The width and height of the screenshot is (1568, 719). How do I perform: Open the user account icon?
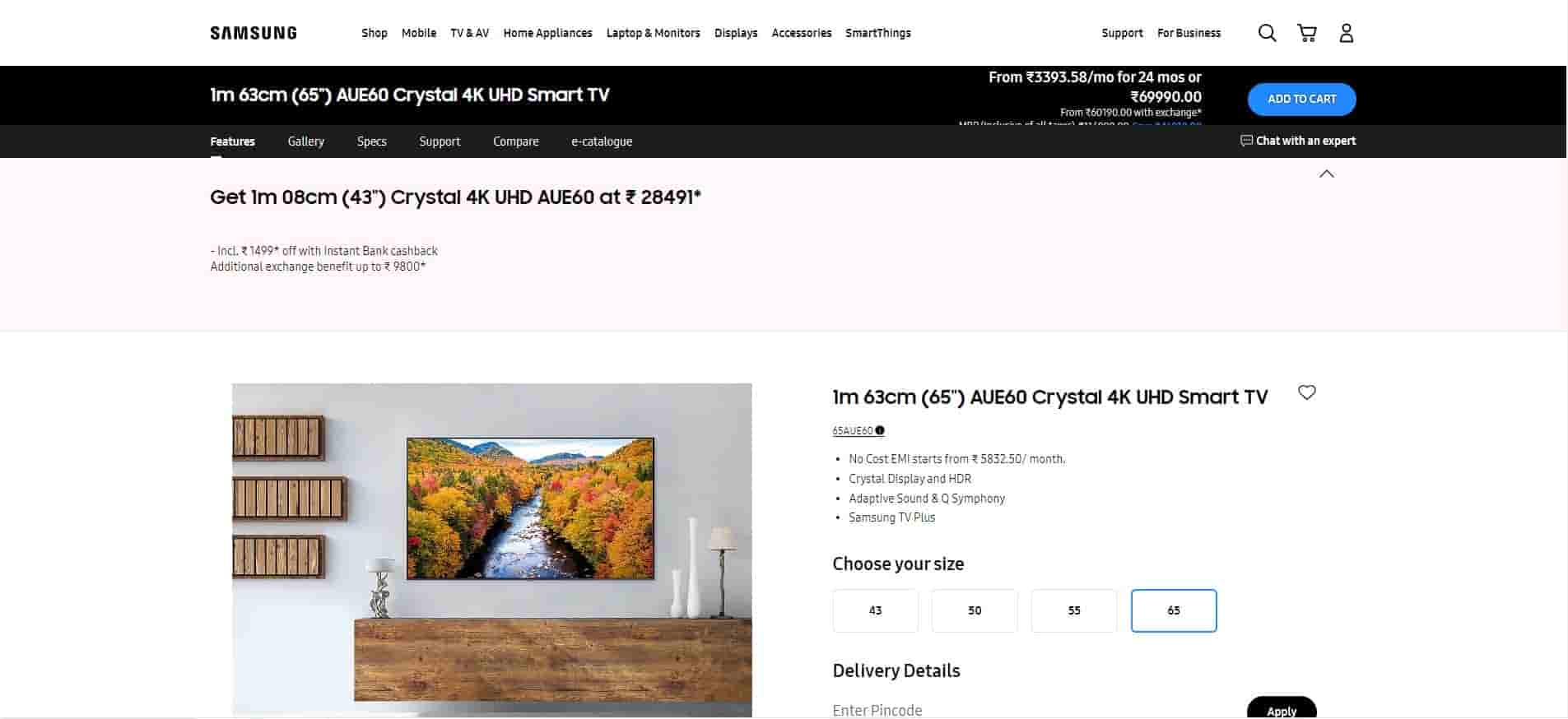point(1347,33)
